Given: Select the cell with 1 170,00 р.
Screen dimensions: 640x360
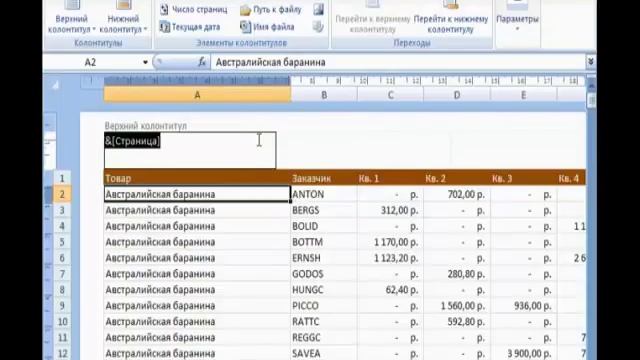Looking at the screenshot, I should pyautogui.click(x=390, y=242).
